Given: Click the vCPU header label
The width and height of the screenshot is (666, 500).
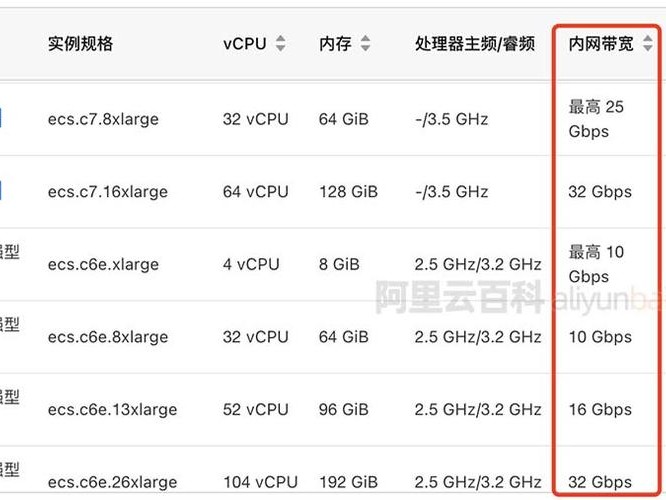Looking at the screenshot, I should (245, 44).
